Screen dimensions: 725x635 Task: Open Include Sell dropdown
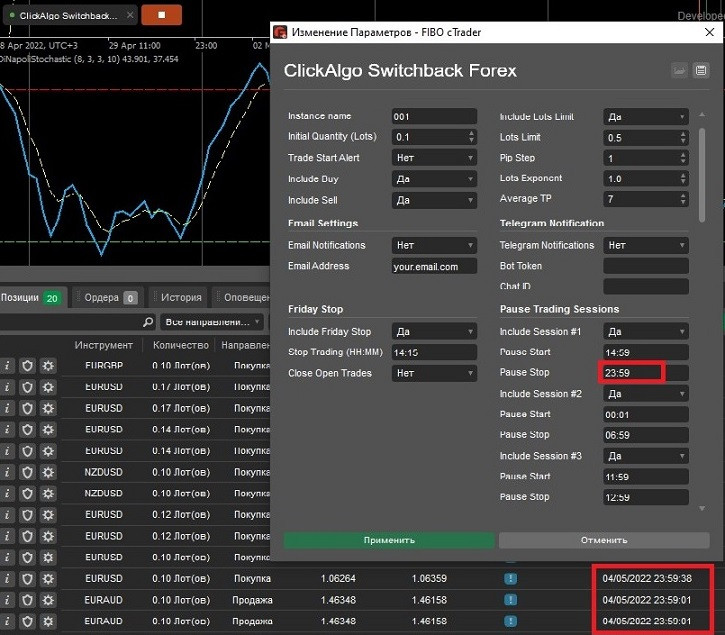pos(434,200)
